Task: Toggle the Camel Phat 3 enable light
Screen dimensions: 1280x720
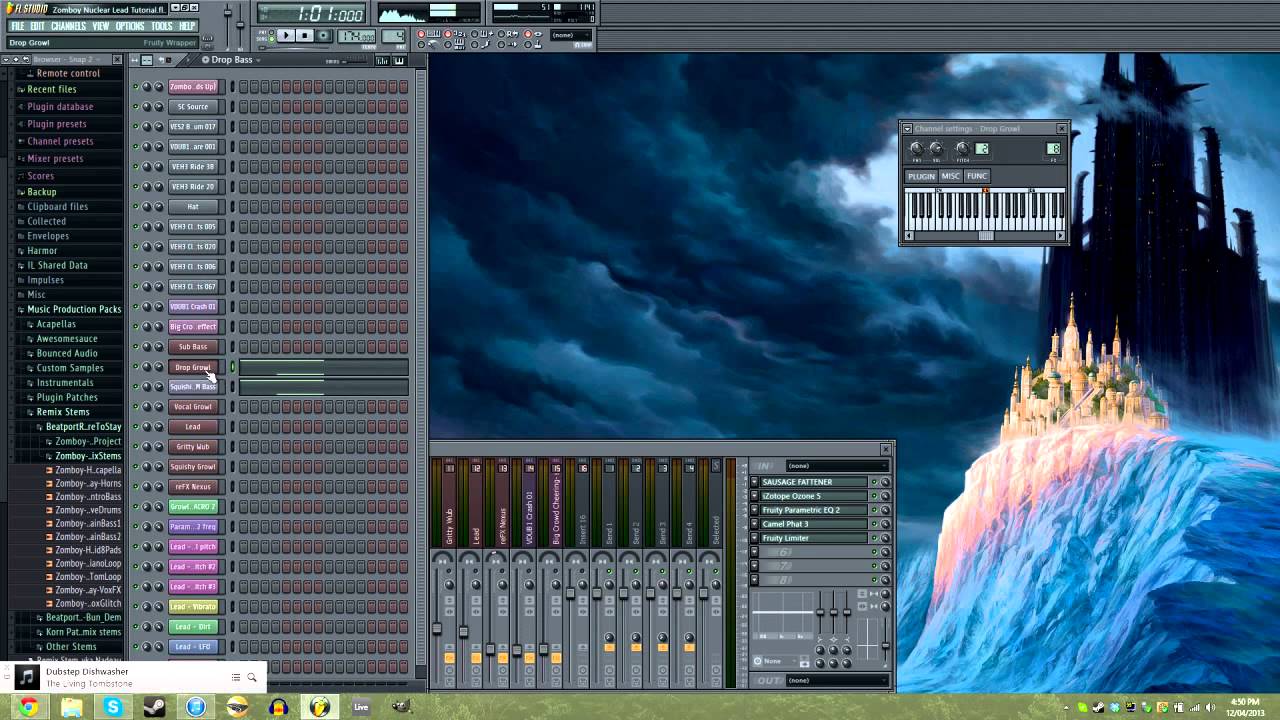Action: click(x=873, y=524)
